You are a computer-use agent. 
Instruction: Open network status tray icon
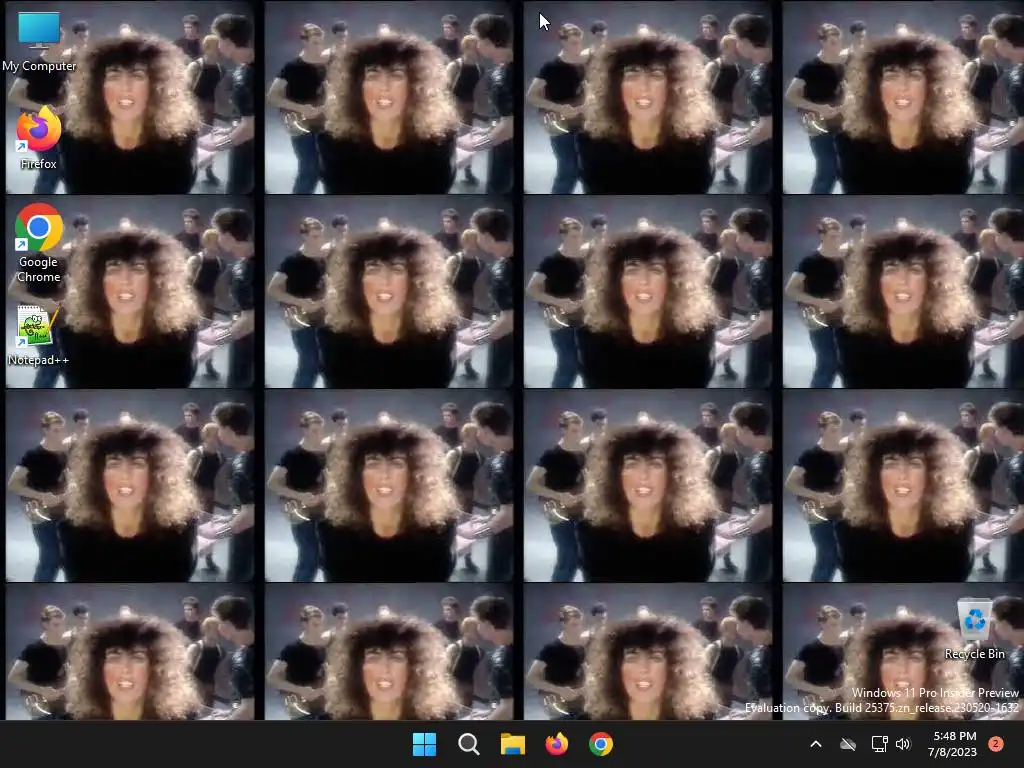pyautogui.click(x=879, y=744)
